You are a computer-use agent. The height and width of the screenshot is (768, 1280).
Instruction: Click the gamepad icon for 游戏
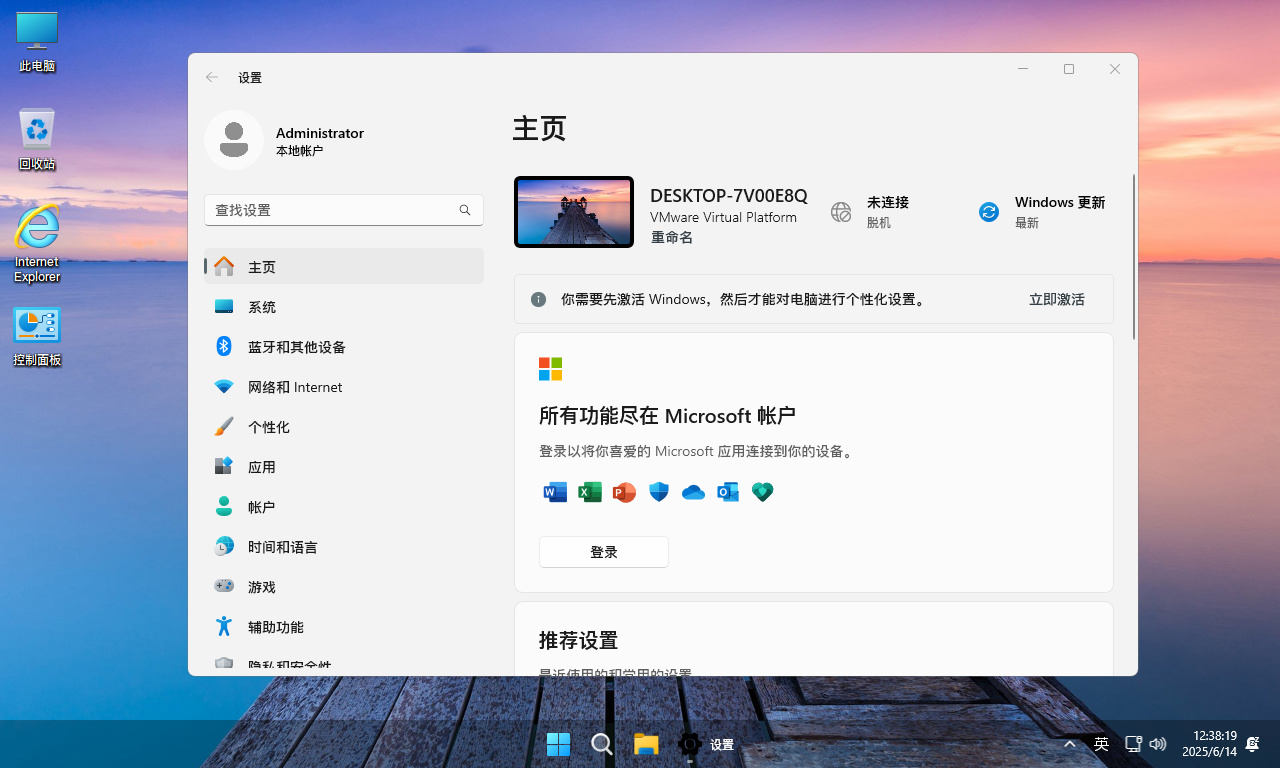(224, 586)
